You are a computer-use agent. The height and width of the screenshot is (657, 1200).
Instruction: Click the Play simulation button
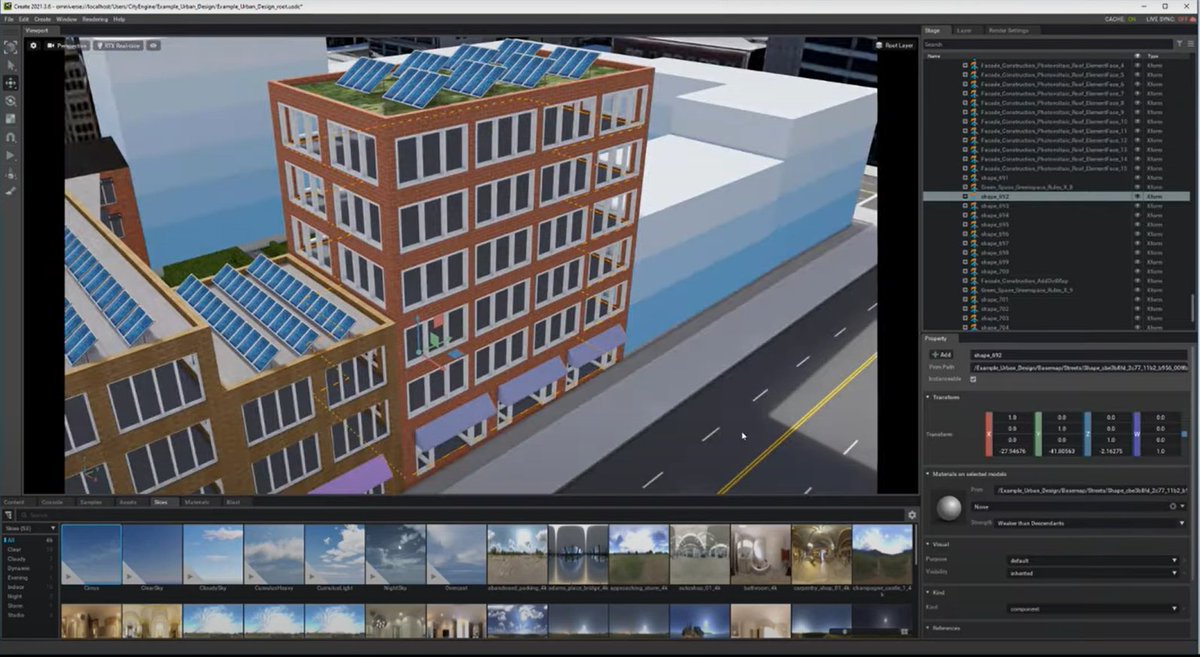(x=10, y=155)
